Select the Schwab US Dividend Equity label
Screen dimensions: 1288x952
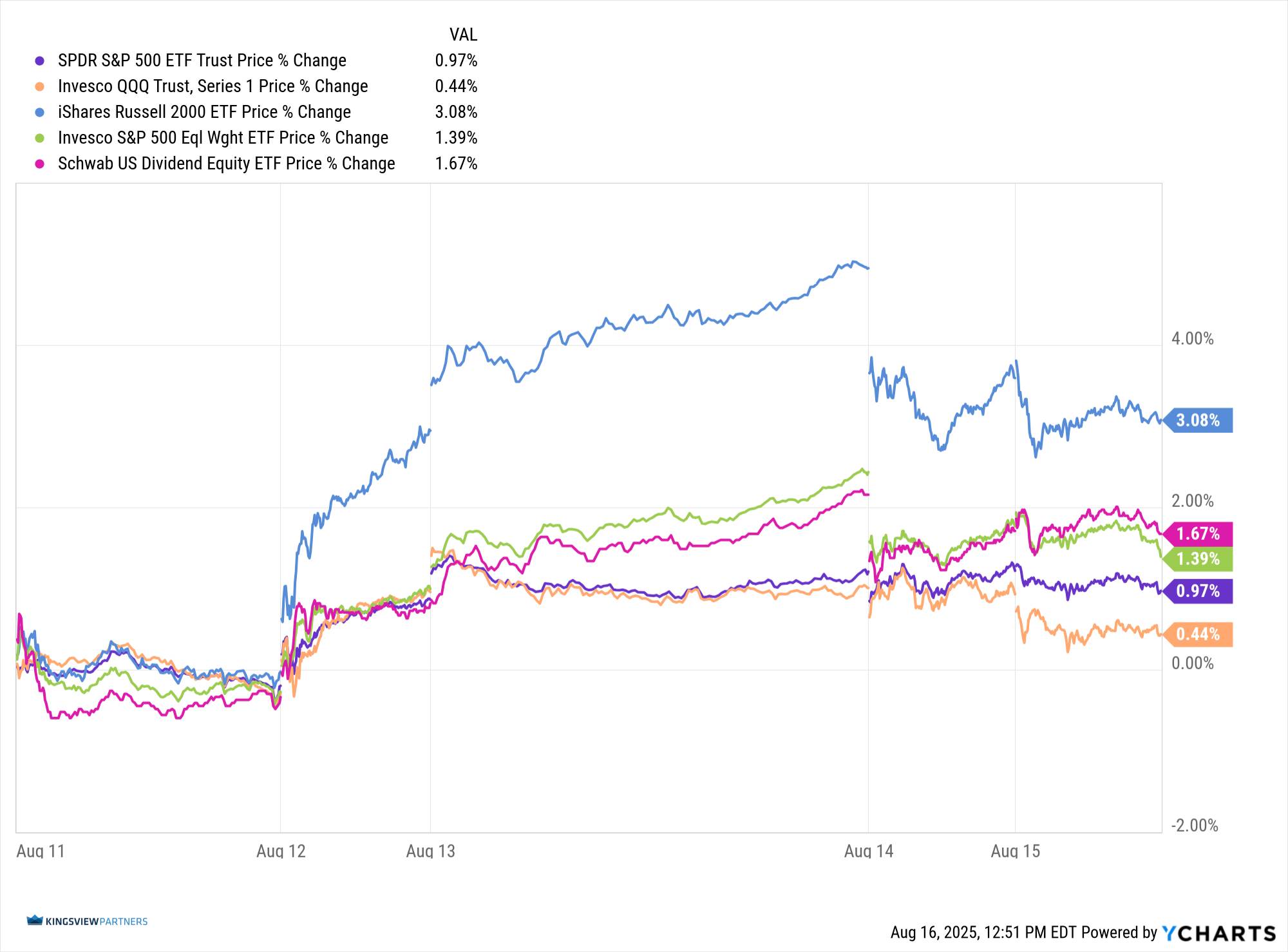point(226,164)
